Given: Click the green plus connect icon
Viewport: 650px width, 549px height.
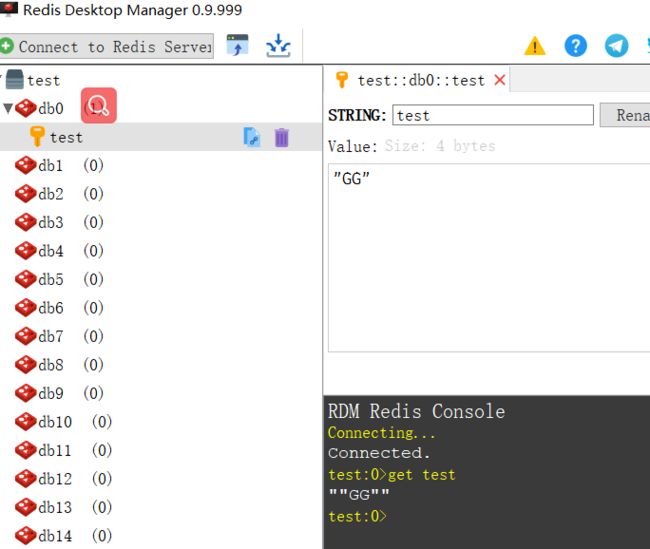Looking at the screenshot, I should tap(7, 46).
